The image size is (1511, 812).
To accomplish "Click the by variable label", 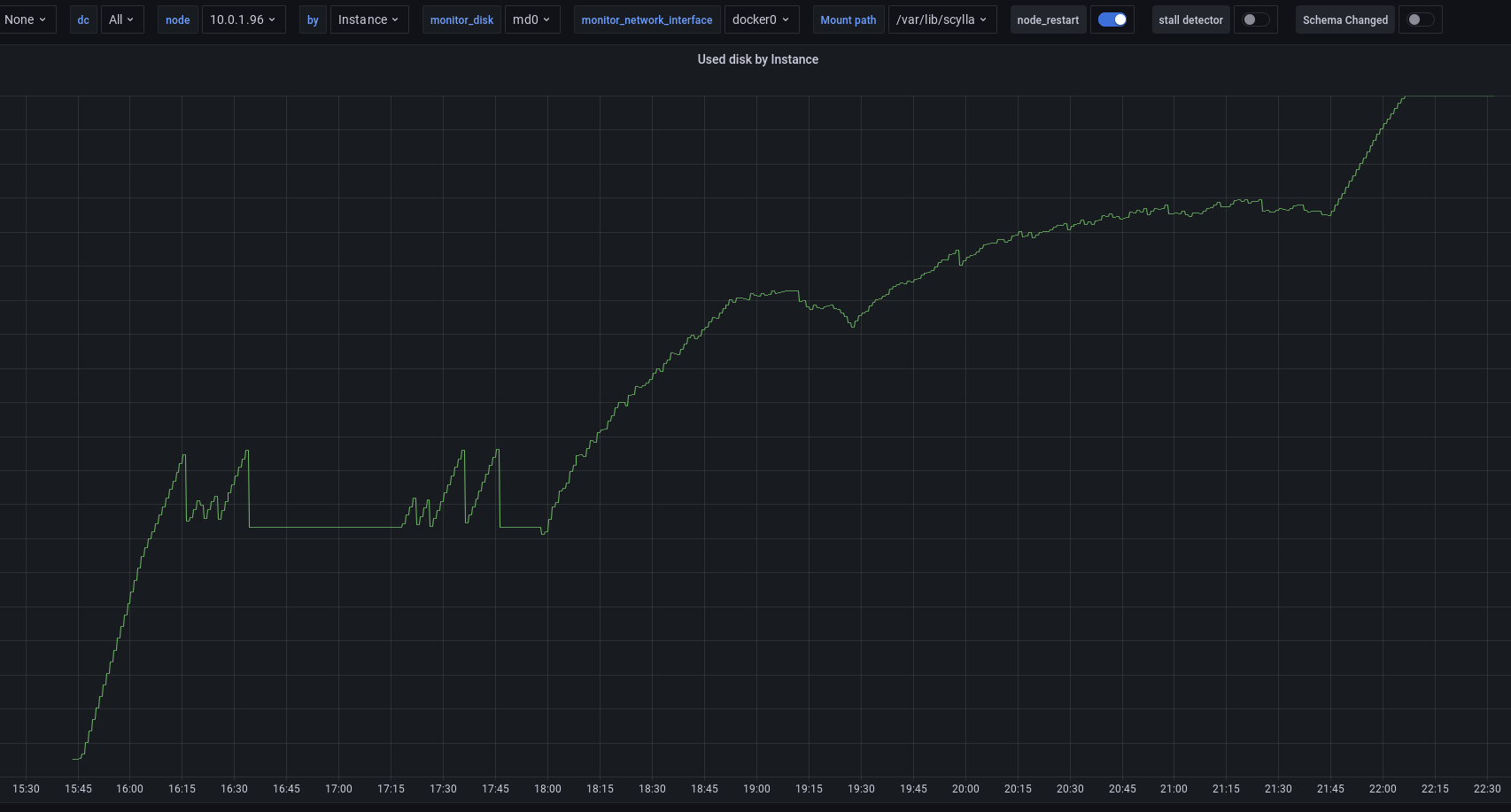I will point(313,19).
